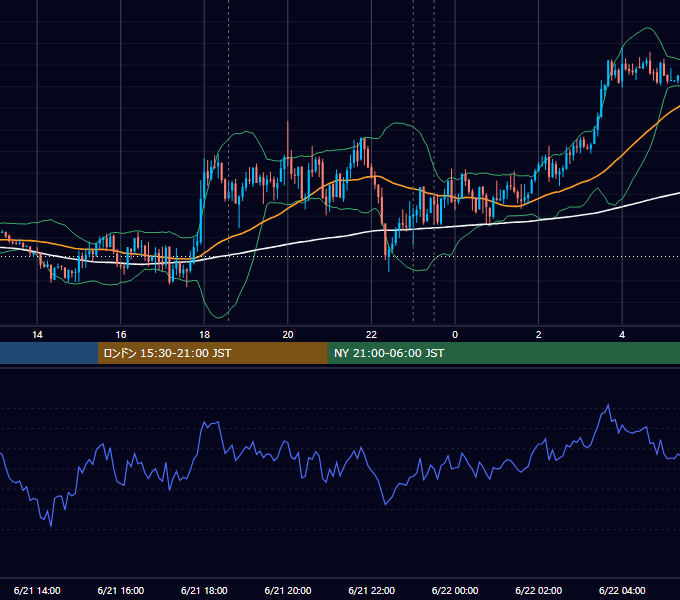The height and width of the screenshot is (600, 680).
Task: Click the 6/21 22:00 label on the lower axis
Action: pos(372,590)
